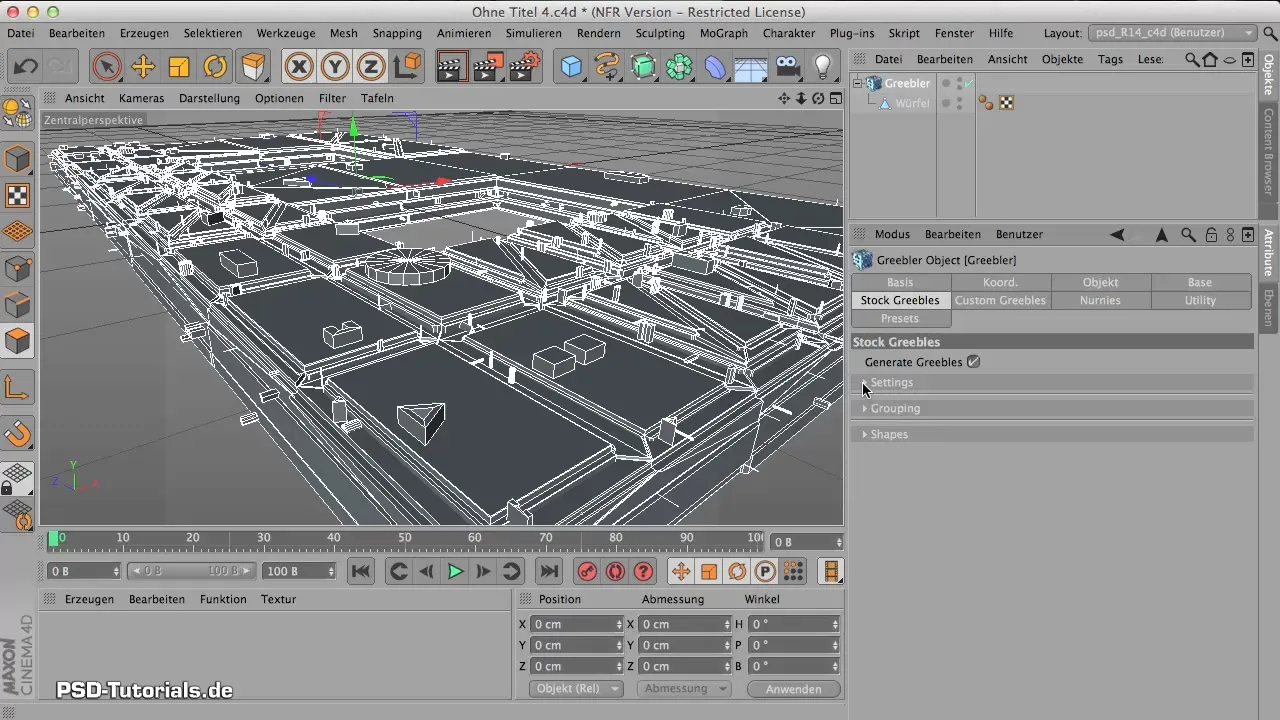Toggle the coordinate system icon
Viewport: 1280px width, 720px height.
click(x=407, y=67)
